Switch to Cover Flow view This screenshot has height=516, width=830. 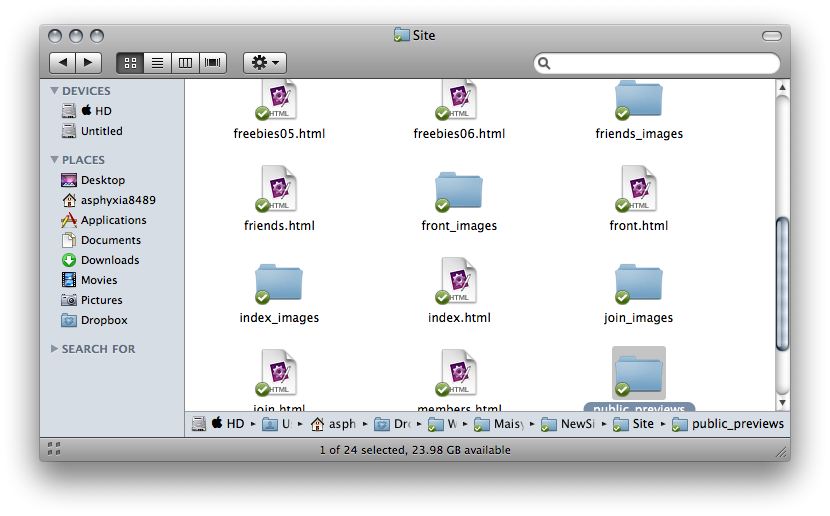pyautogui.click(x=213, y=63)
